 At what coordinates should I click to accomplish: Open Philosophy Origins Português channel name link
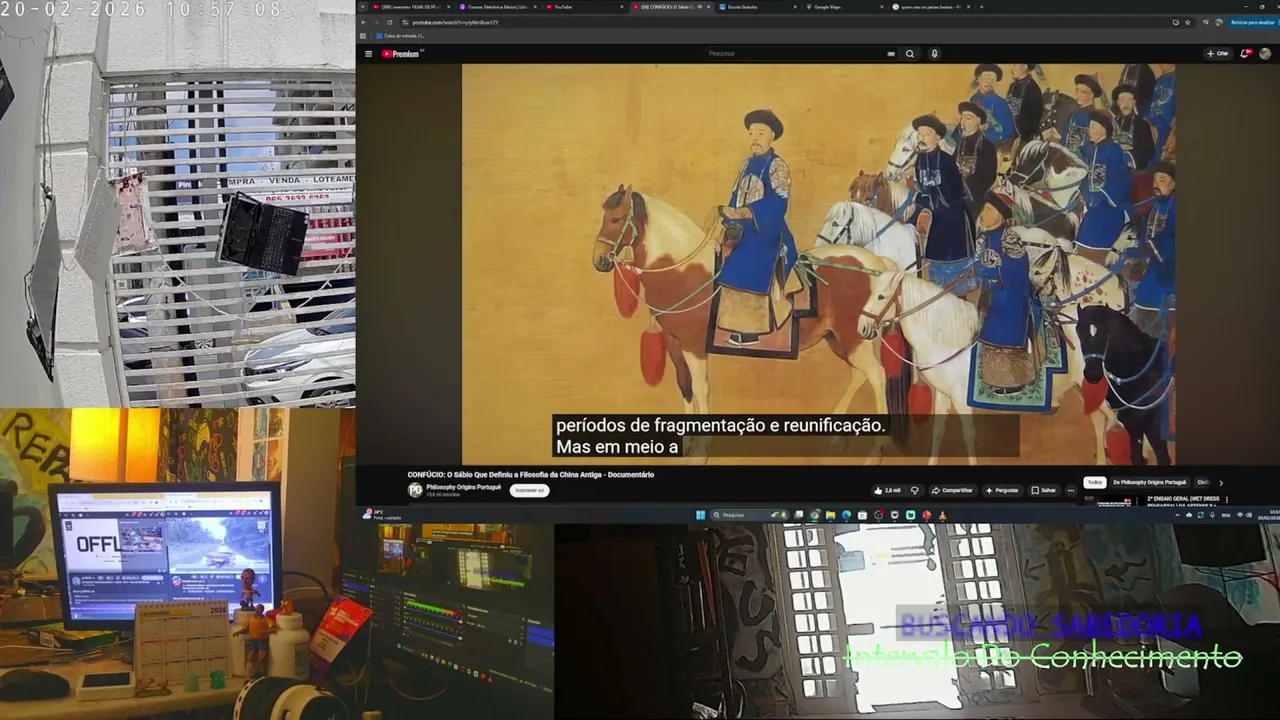click(x=464, y=486)
